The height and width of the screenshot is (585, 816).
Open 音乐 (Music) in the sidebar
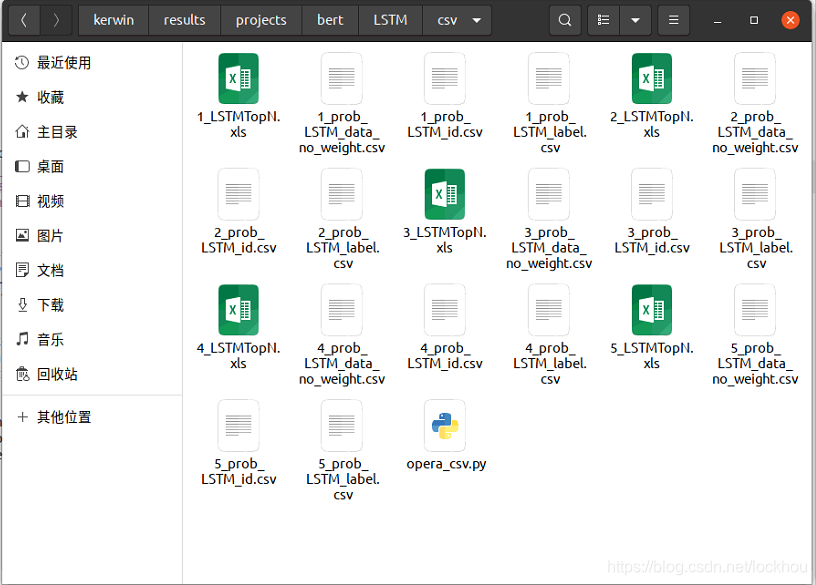click(x=92, y=340)
